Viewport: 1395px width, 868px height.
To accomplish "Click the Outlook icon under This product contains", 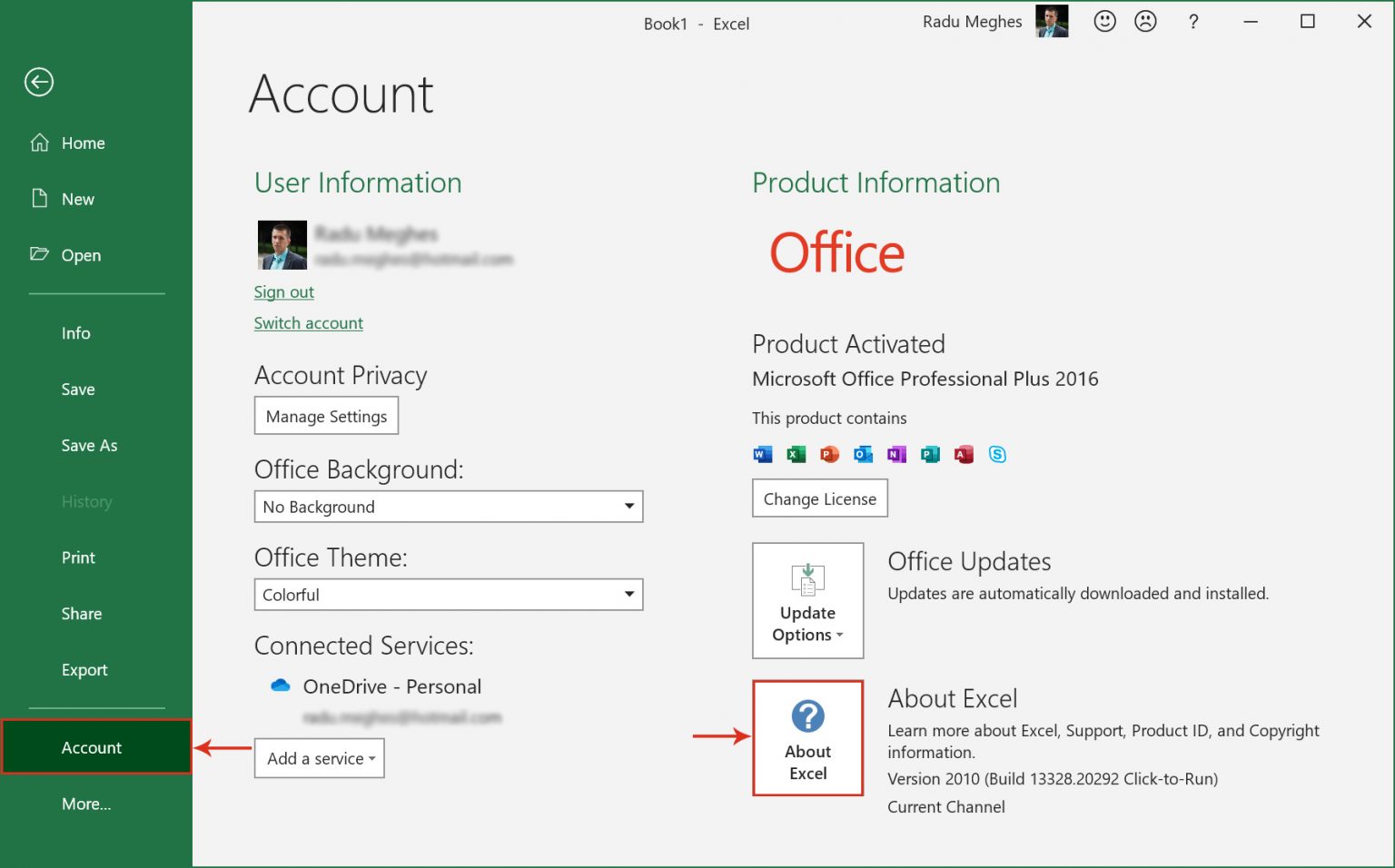I will click(863, 454).
